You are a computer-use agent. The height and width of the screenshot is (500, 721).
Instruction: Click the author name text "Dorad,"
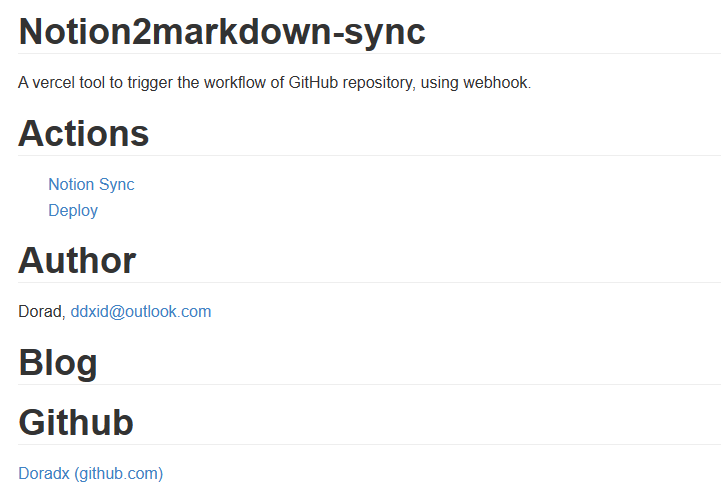point(42,312)
